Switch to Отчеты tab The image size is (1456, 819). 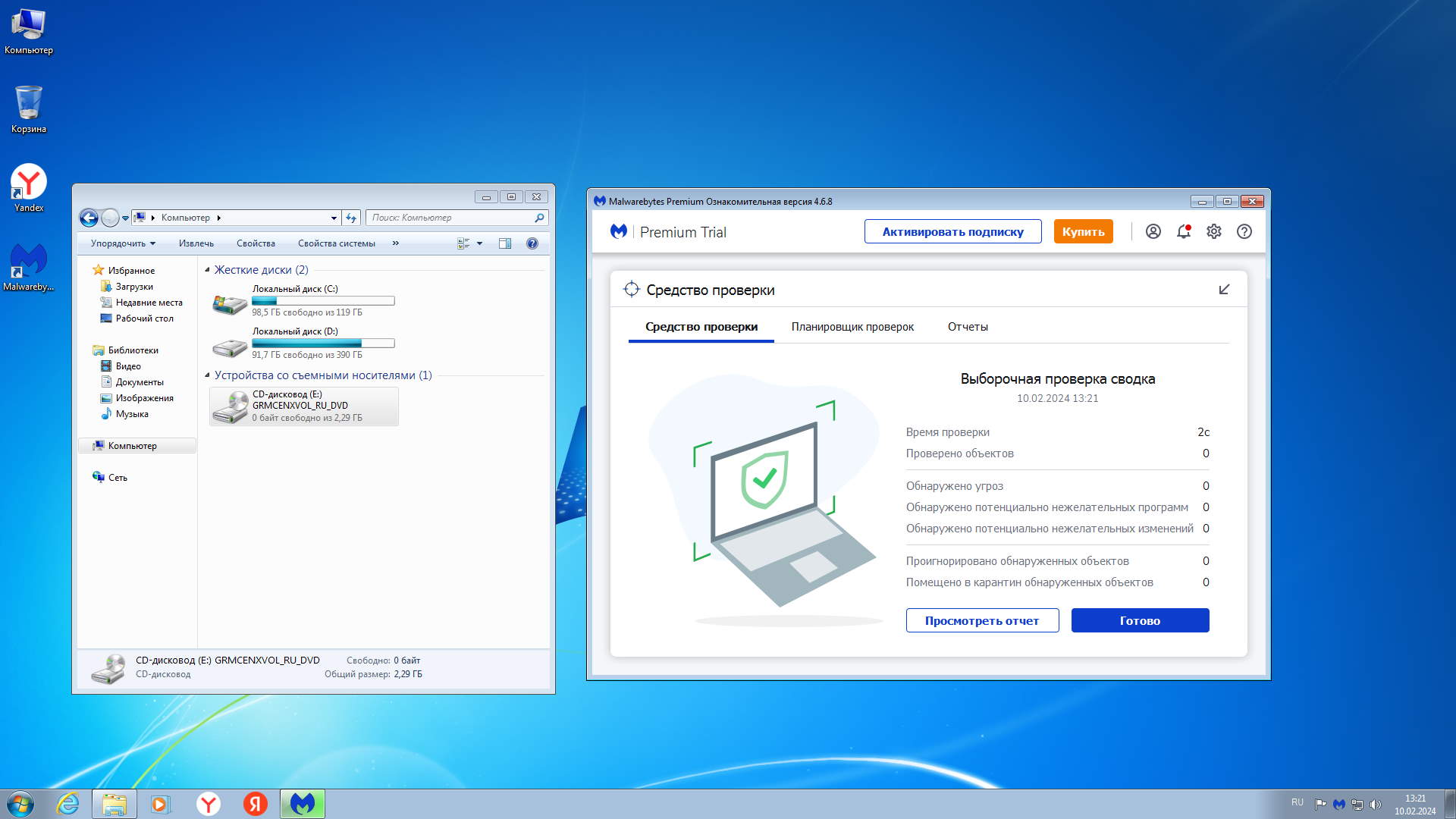coord(968,327)
